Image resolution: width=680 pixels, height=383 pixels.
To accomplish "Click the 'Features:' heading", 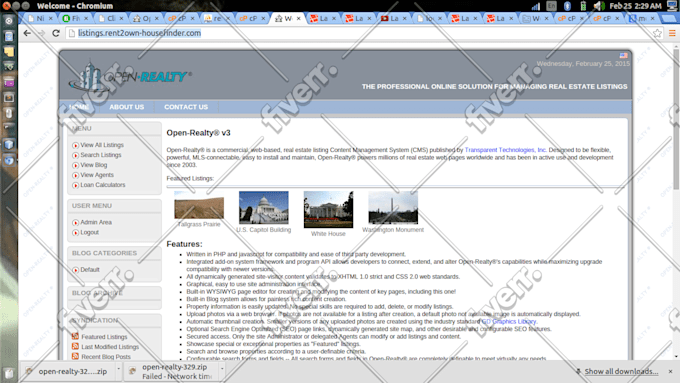I will pos(184,244).
